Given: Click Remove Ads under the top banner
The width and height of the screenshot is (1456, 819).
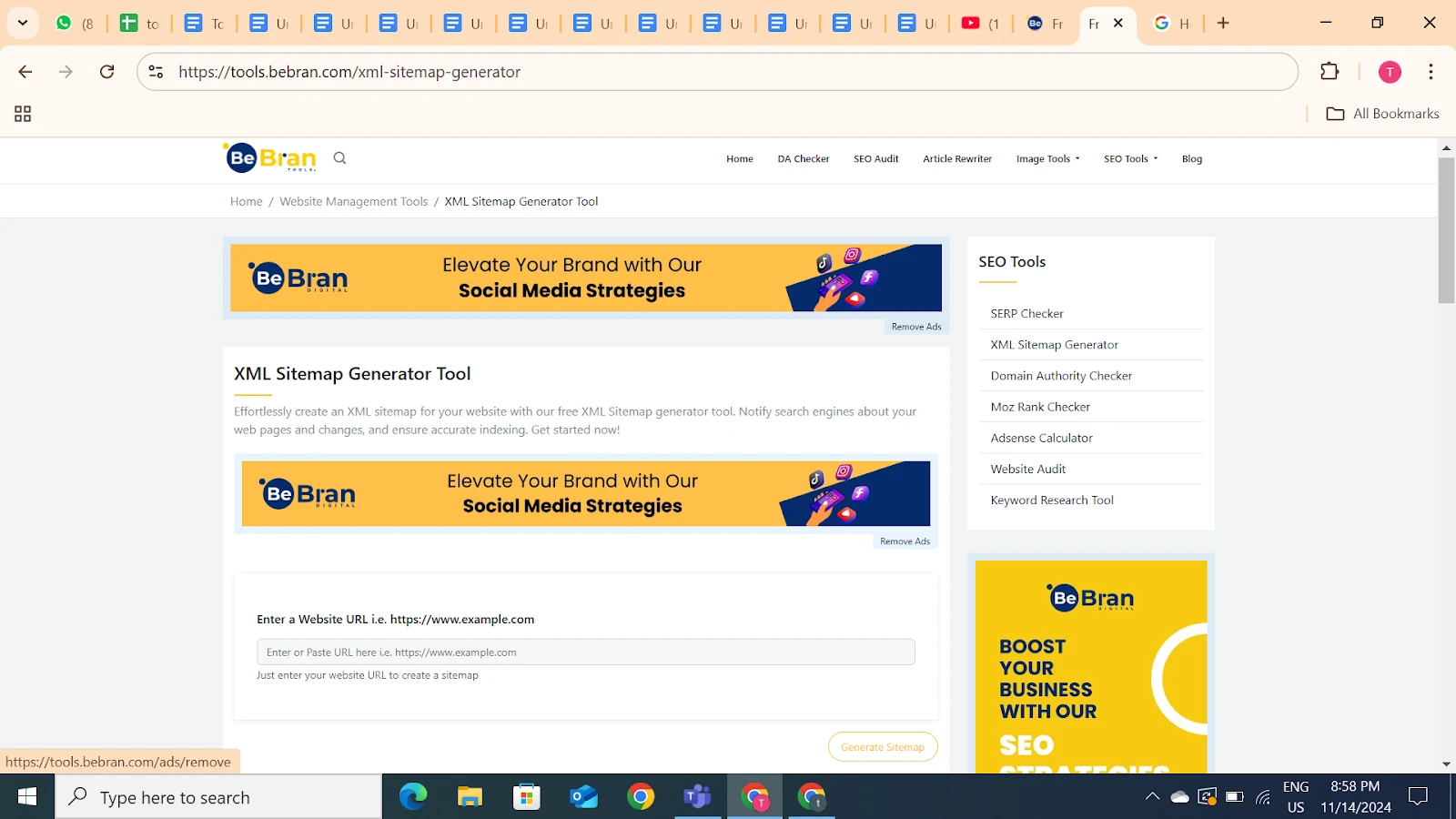Looking at the screenshot, I should 916,327.
